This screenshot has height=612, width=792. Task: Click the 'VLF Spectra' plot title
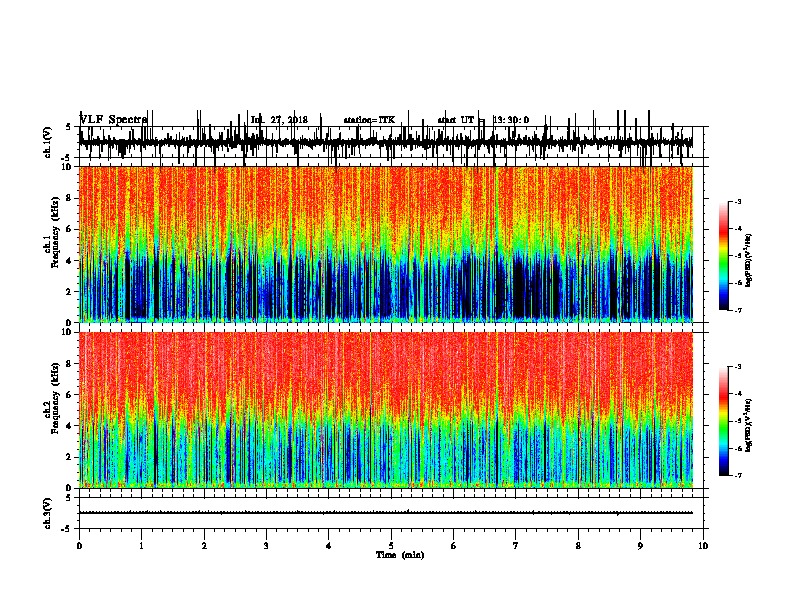pos(113,120)
